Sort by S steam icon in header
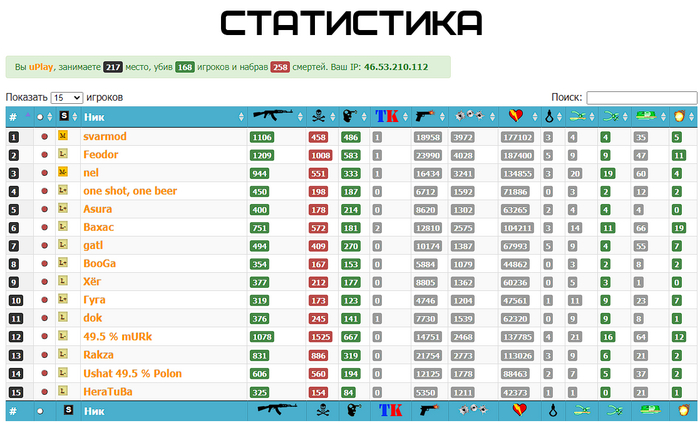 click(x=64, y=116)
